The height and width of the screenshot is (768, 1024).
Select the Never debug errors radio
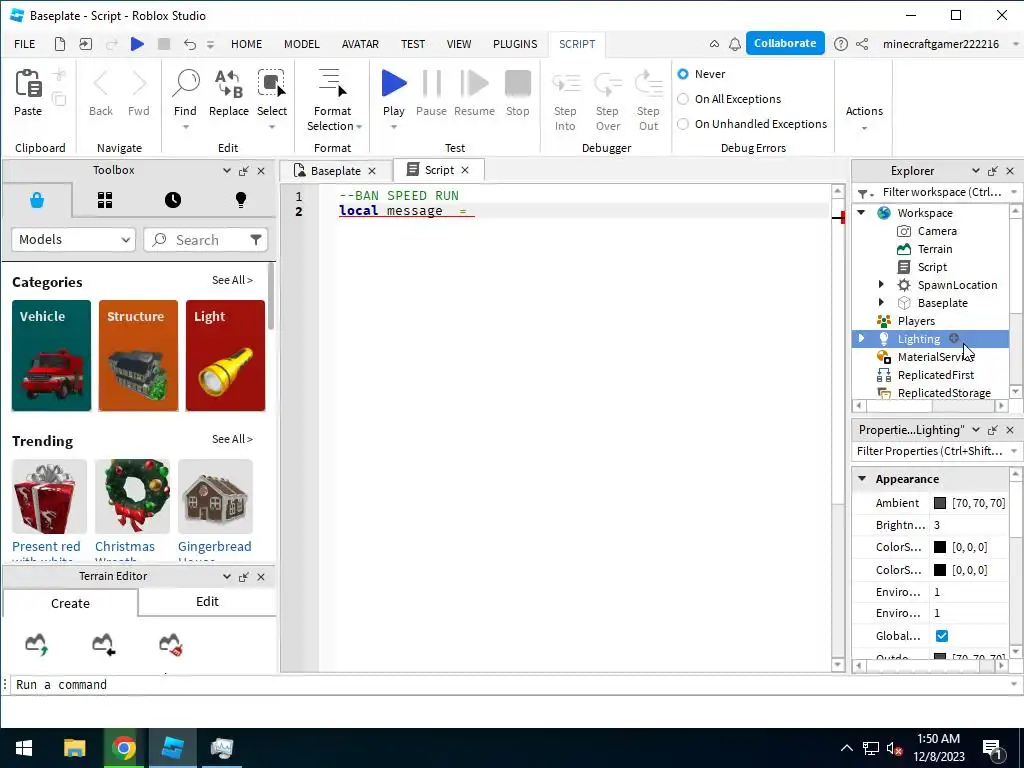click(682, 74)
